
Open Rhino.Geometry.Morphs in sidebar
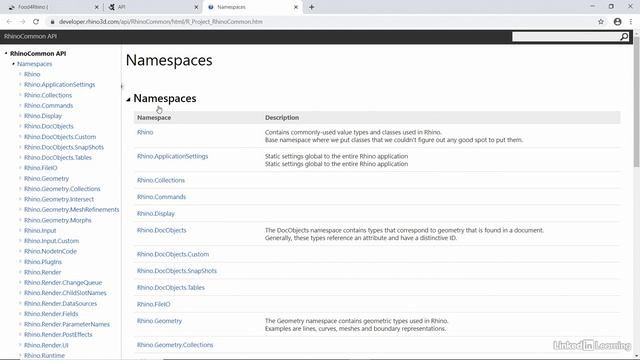click(58, 220)
